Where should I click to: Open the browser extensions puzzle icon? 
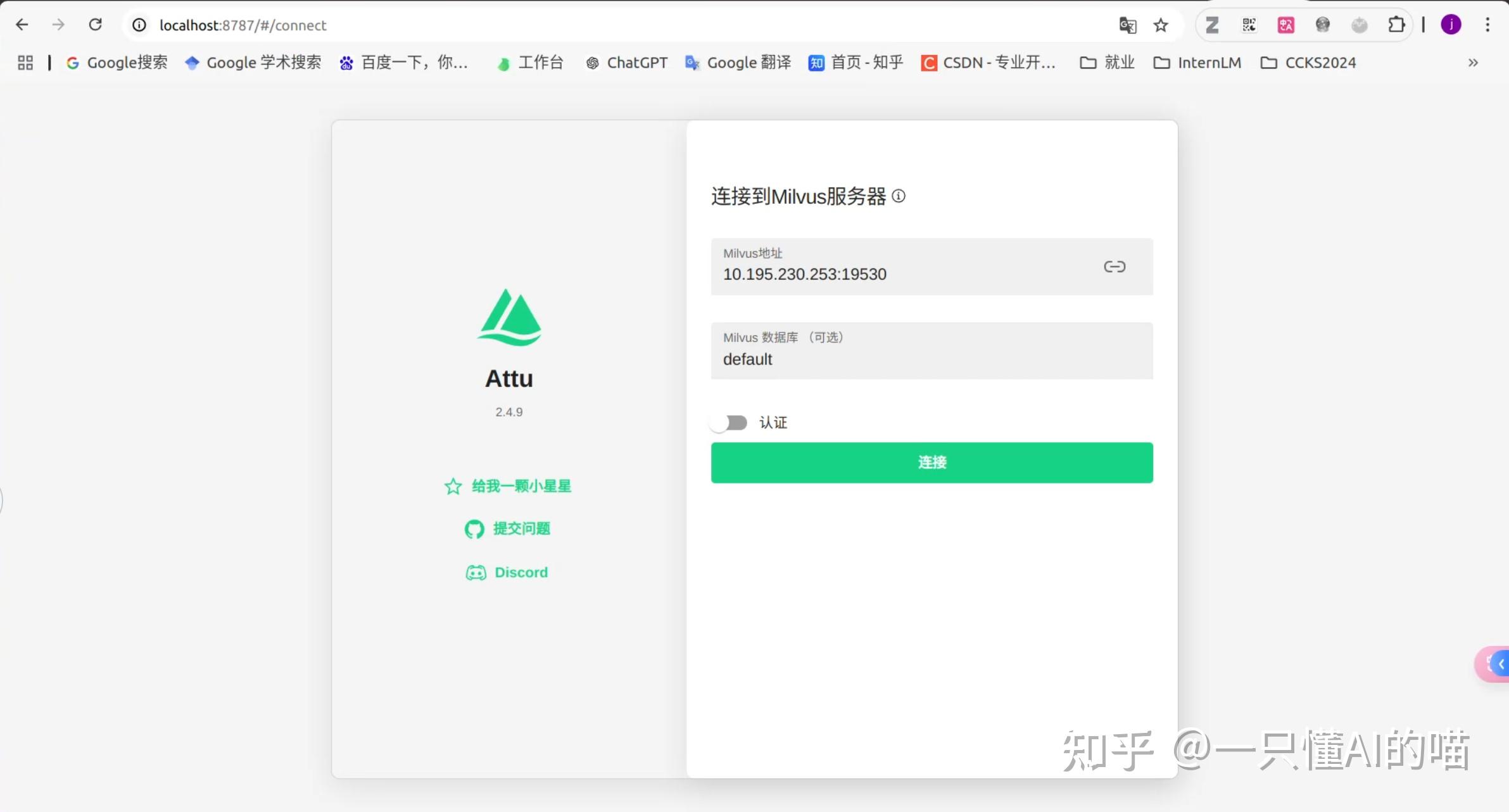pyautogui.click(x=1397, y=25)
